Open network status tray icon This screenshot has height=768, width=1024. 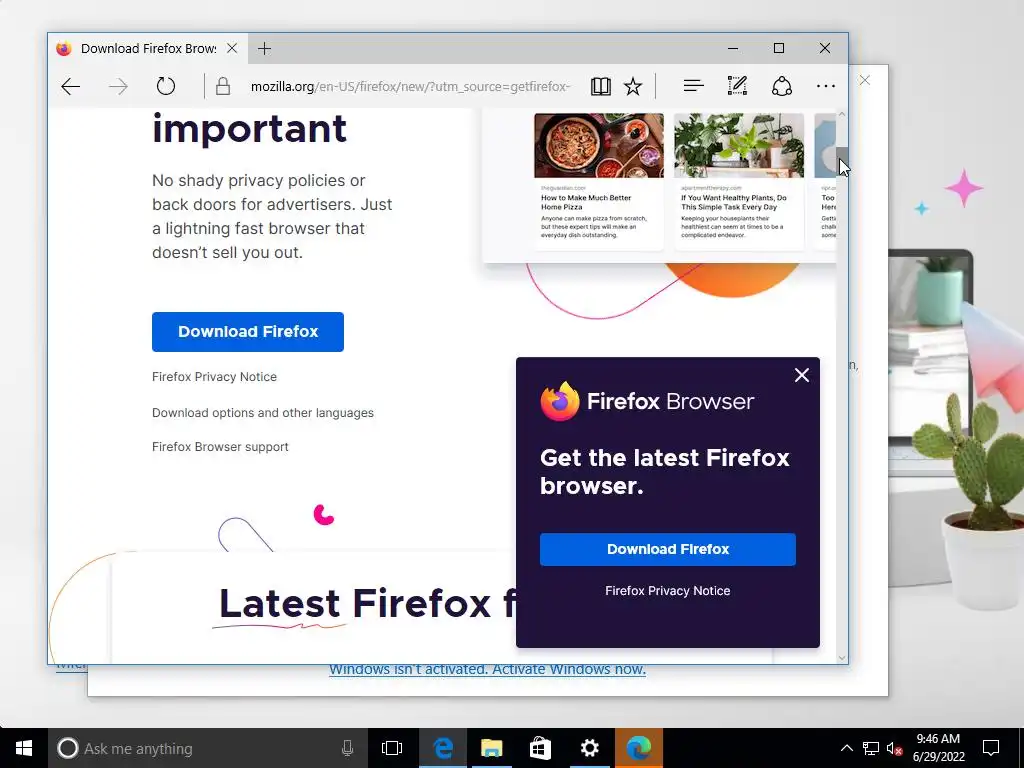[871, 748]
